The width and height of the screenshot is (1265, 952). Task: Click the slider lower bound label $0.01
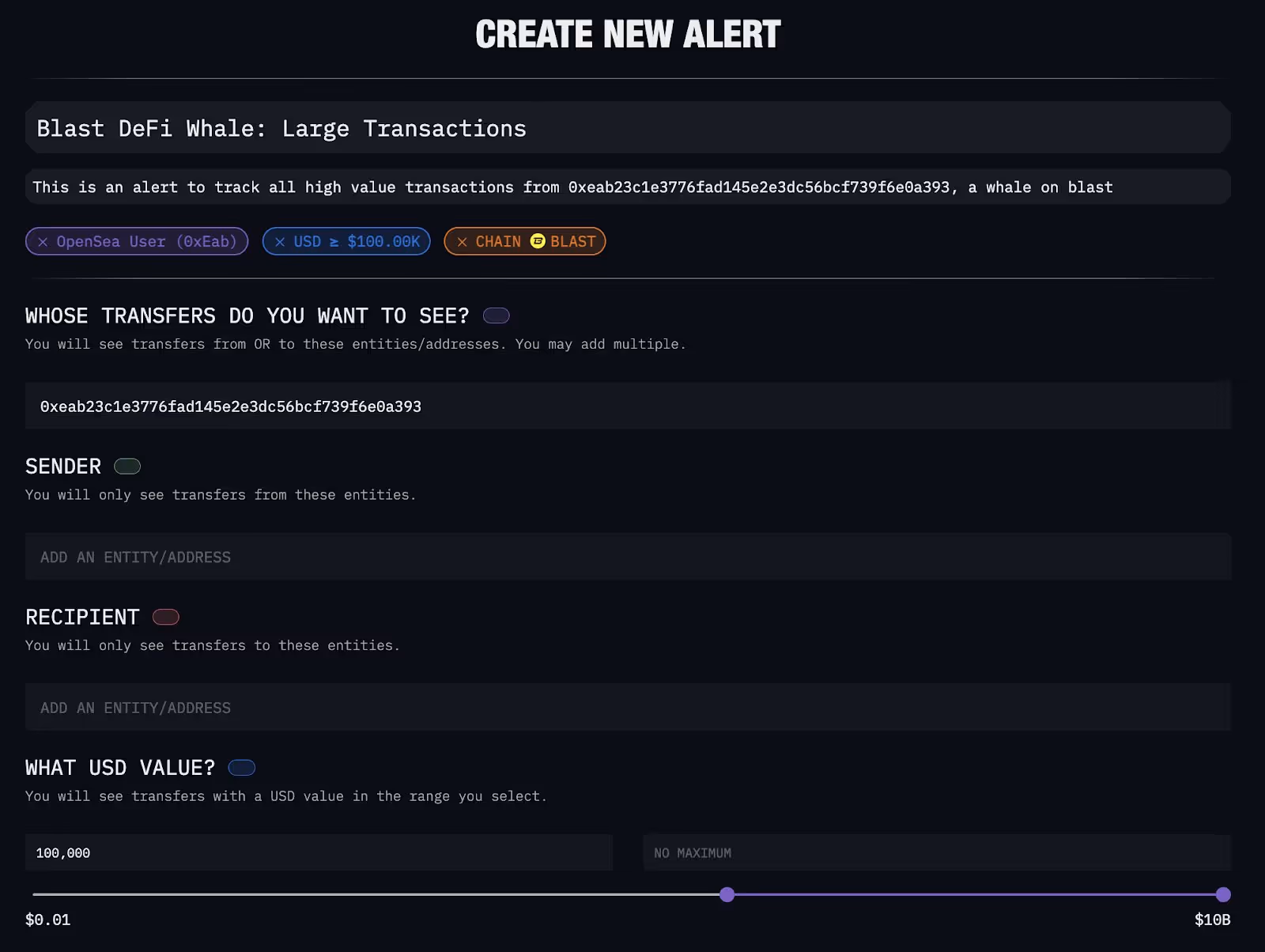click(x=48, y=920)
